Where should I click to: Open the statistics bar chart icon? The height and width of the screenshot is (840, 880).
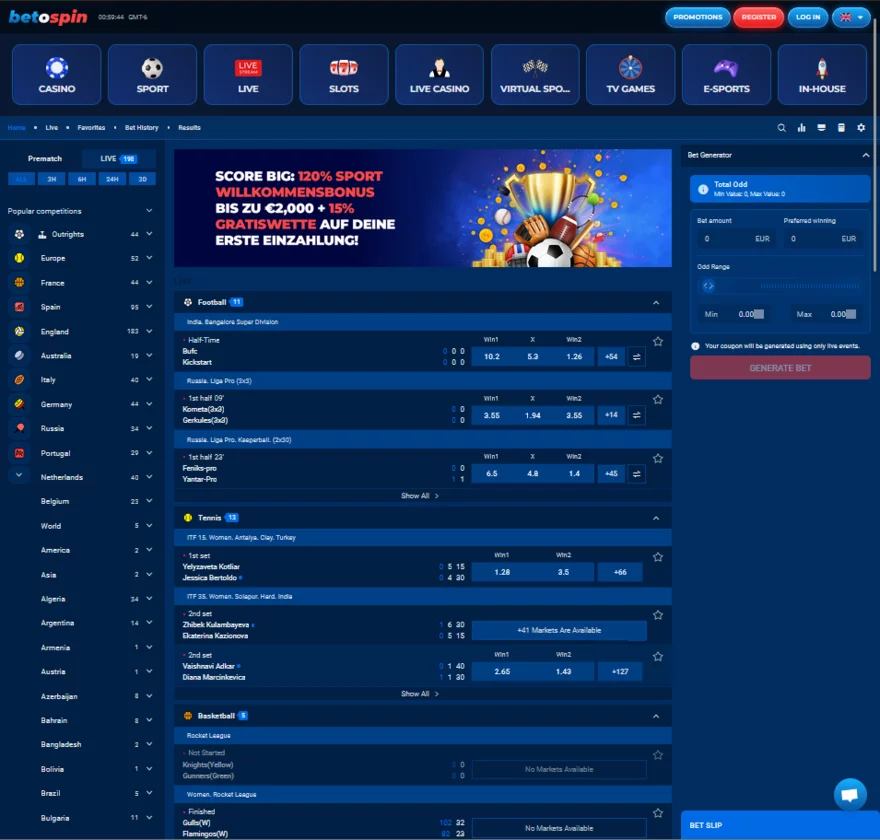pos(801,128)
